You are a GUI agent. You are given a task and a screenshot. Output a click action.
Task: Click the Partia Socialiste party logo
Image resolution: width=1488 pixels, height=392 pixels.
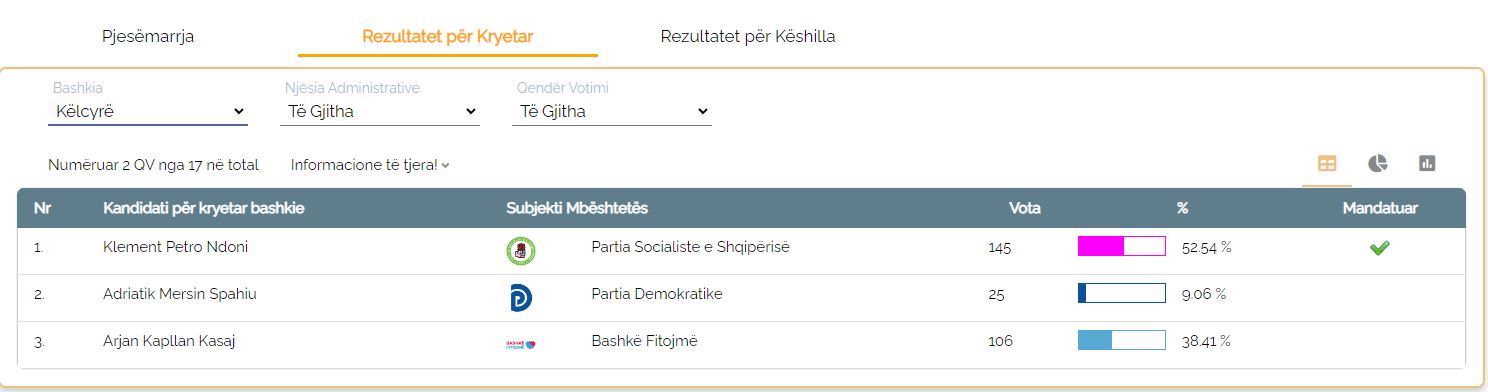click(521, 251)
